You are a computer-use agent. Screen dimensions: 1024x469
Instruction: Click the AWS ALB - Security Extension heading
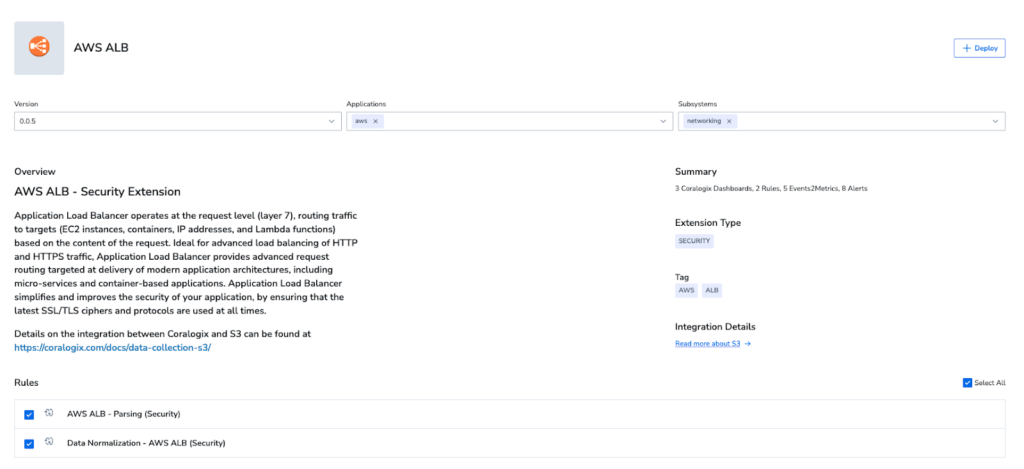[97, 192]
